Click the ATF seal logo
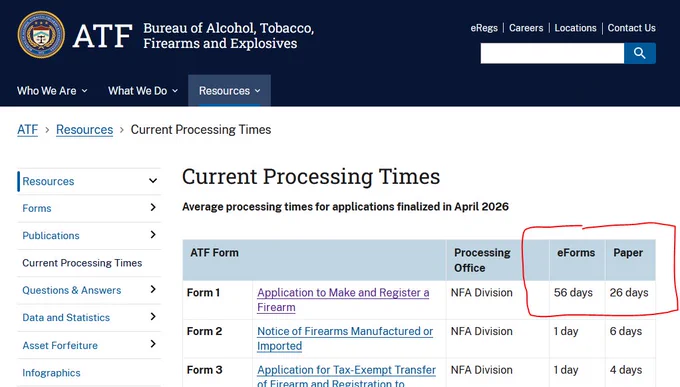Image resolution: width=680 pixels, height=387 pixels. [x=41, y=35]
